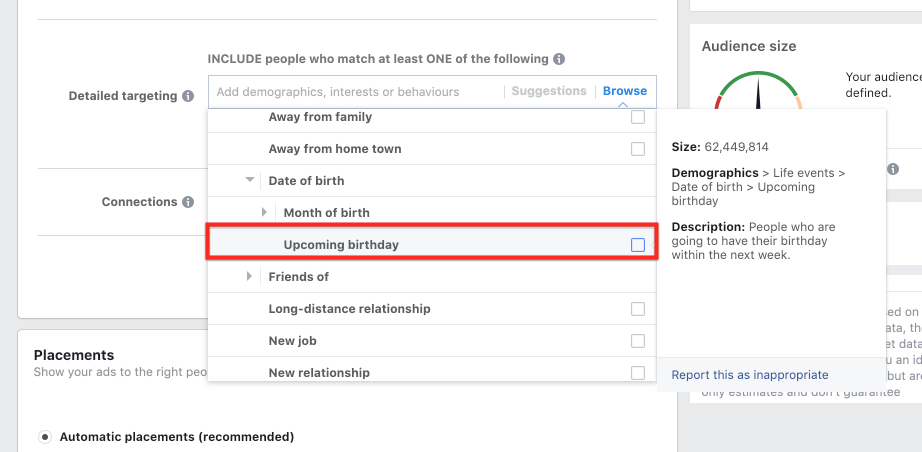Click info icon next to Detailed targeting
The width and height of the screenshot is (922, 452).
click(x=188, y=97)
